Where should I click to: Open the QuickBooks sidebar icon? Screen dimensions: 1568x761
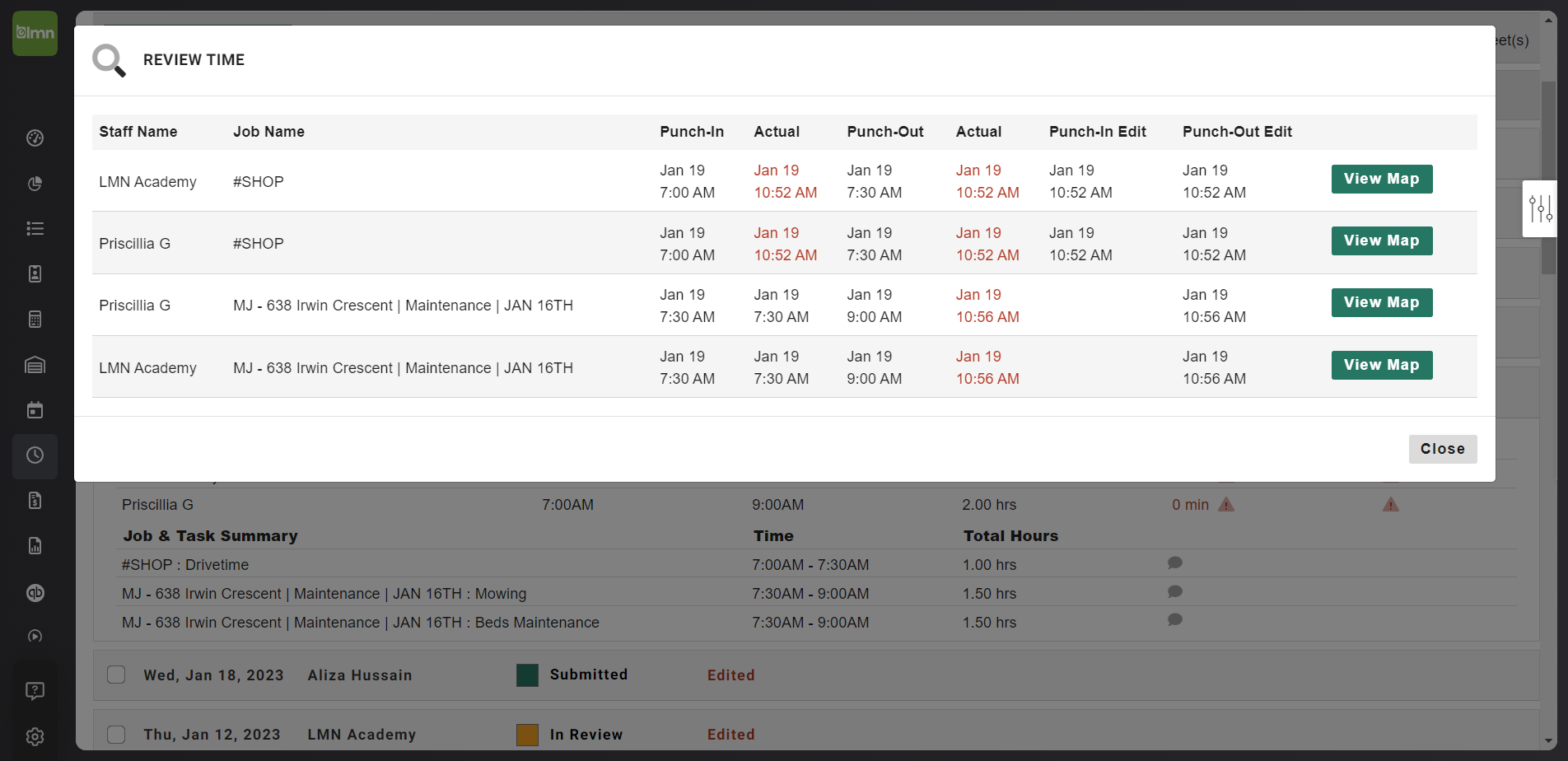(x=35, y=592)
